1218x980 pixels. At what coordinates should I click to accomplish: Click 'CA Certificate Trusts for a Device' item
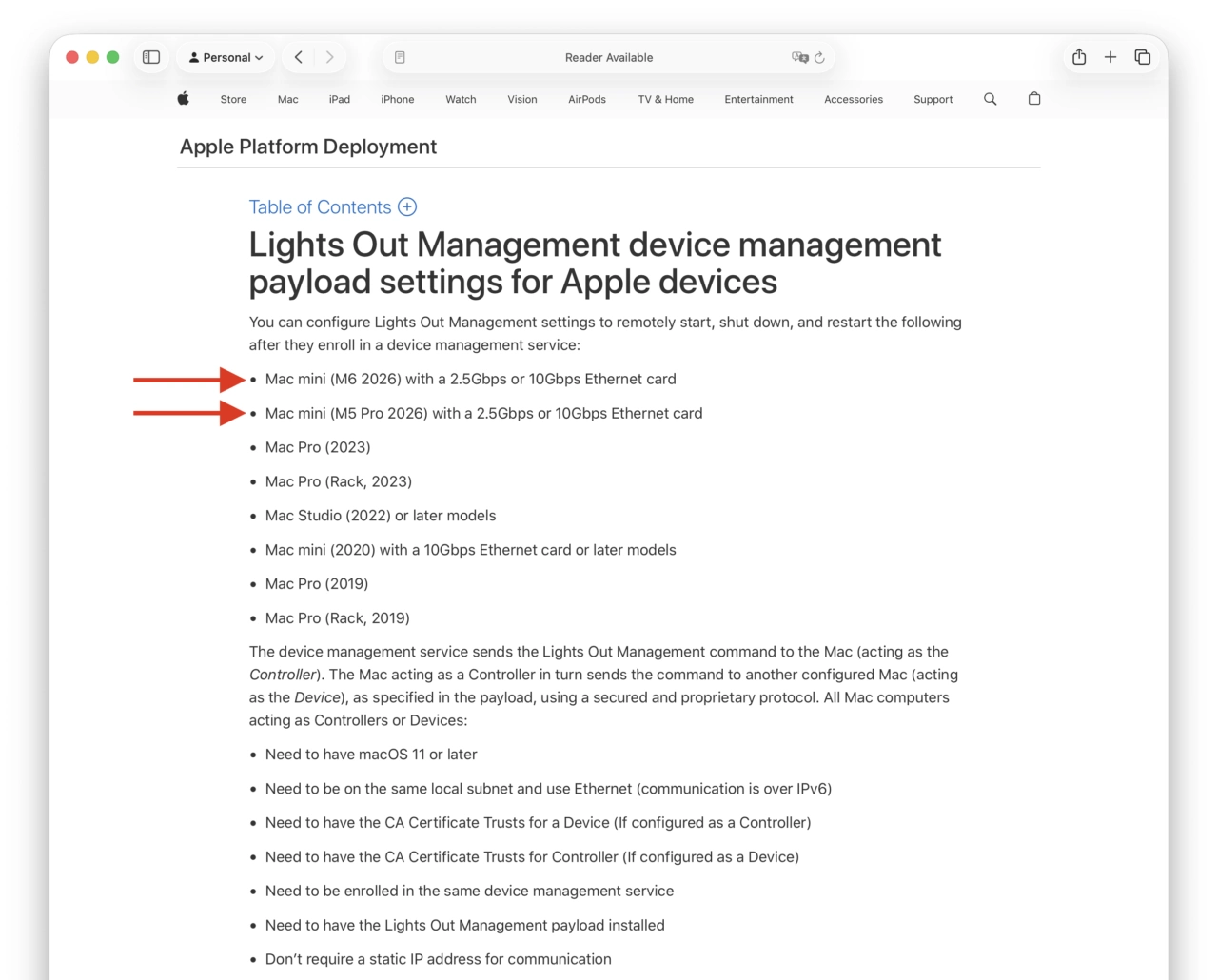coord(539,823)
